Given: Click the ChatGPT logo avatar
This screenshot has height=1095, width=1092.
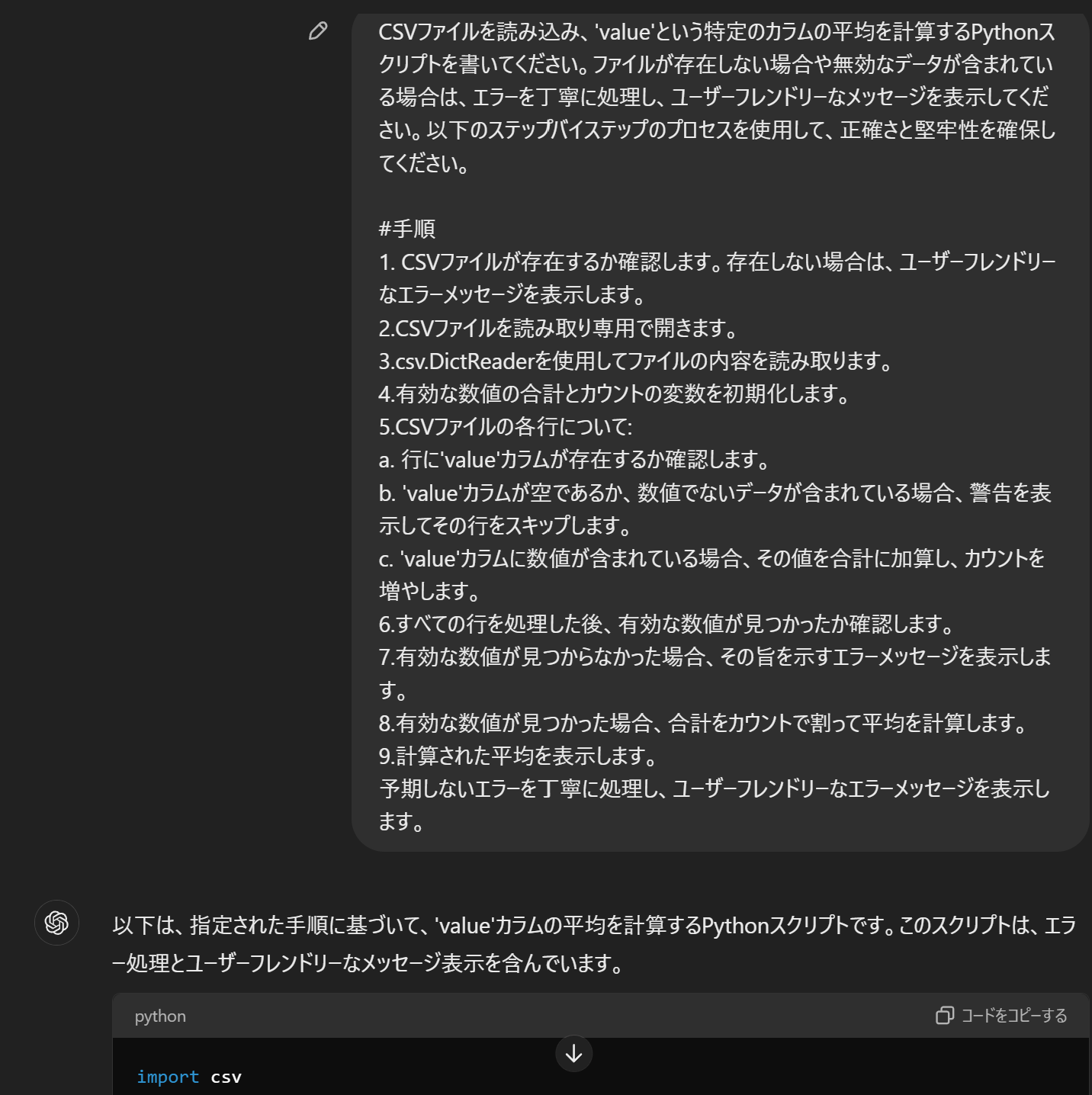Looking at the screenshot, I should (x=57, y=923).
